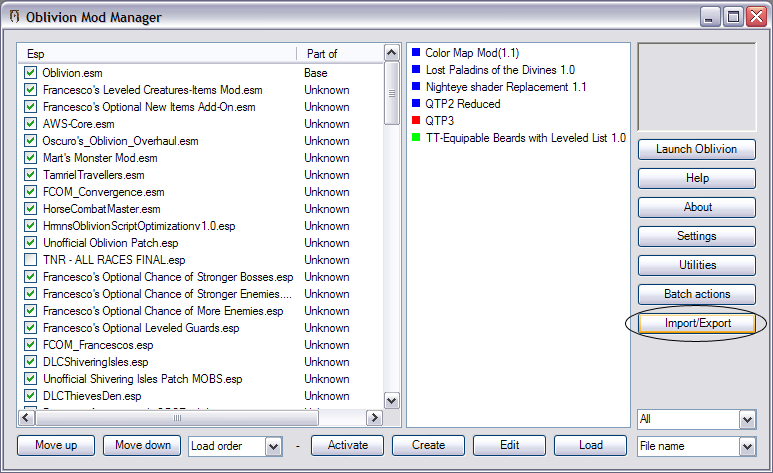Click the blue icon beside Lost Paladins of the Divines
Viewport: 773px width, 473px height.
pyautogui.click(x=416, y=70)
